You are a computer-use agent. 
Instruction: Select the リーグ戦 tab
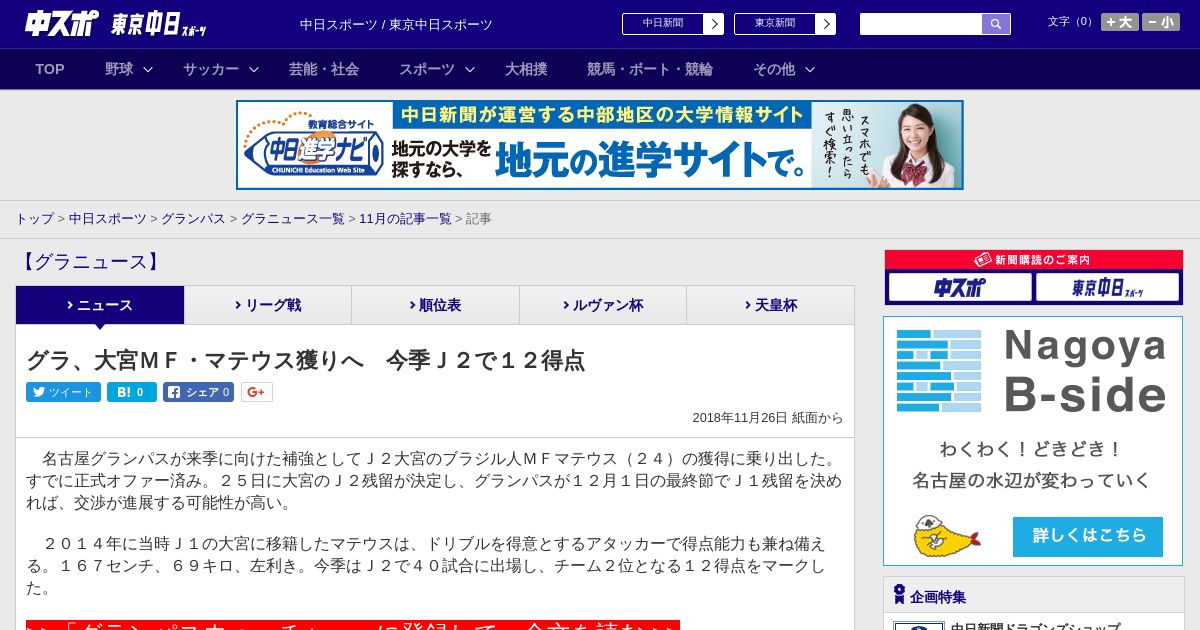pyautogui.click(x=268, y=305)
